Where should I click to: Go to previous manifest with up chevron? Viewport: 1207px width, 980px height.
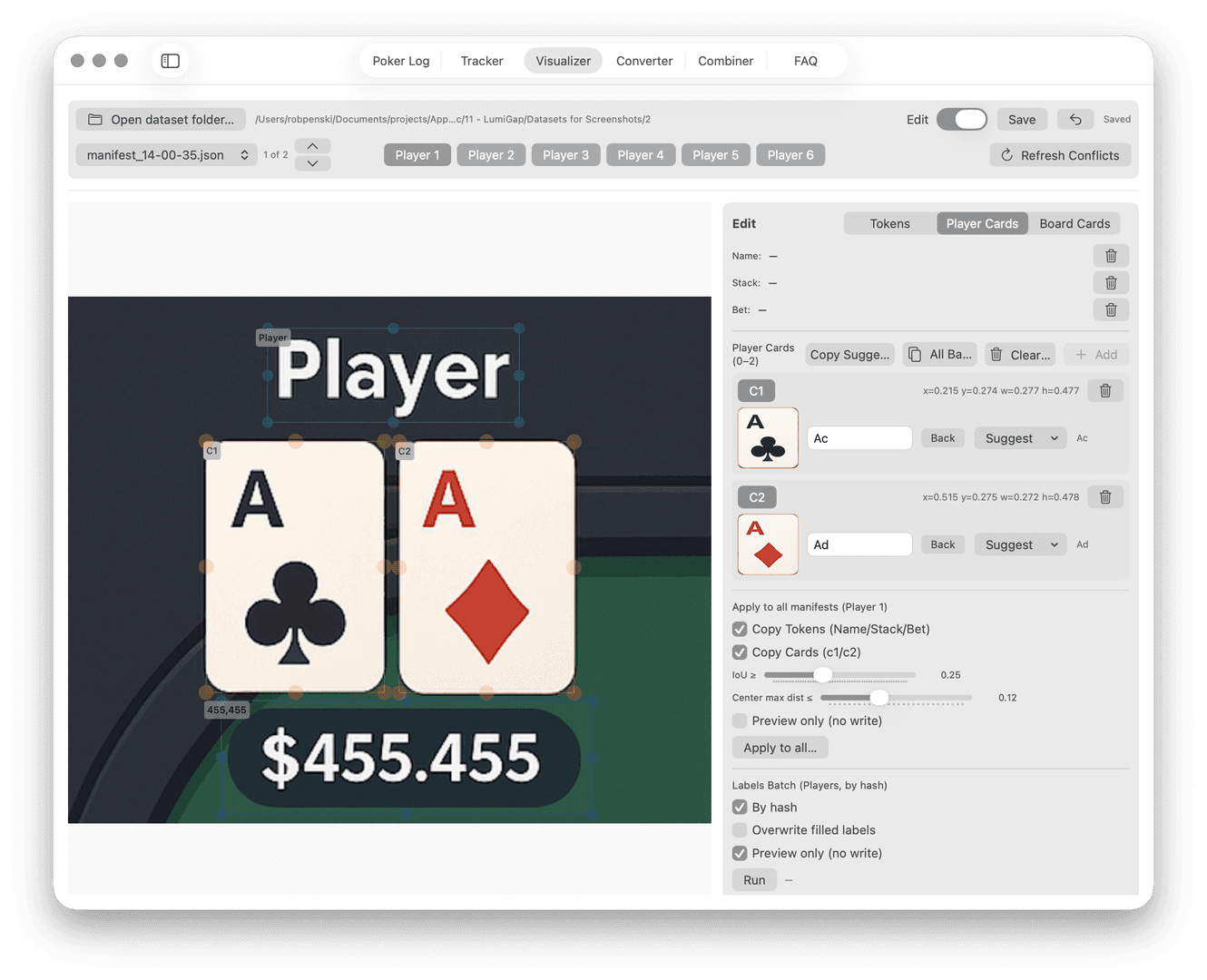coord(312,146)
